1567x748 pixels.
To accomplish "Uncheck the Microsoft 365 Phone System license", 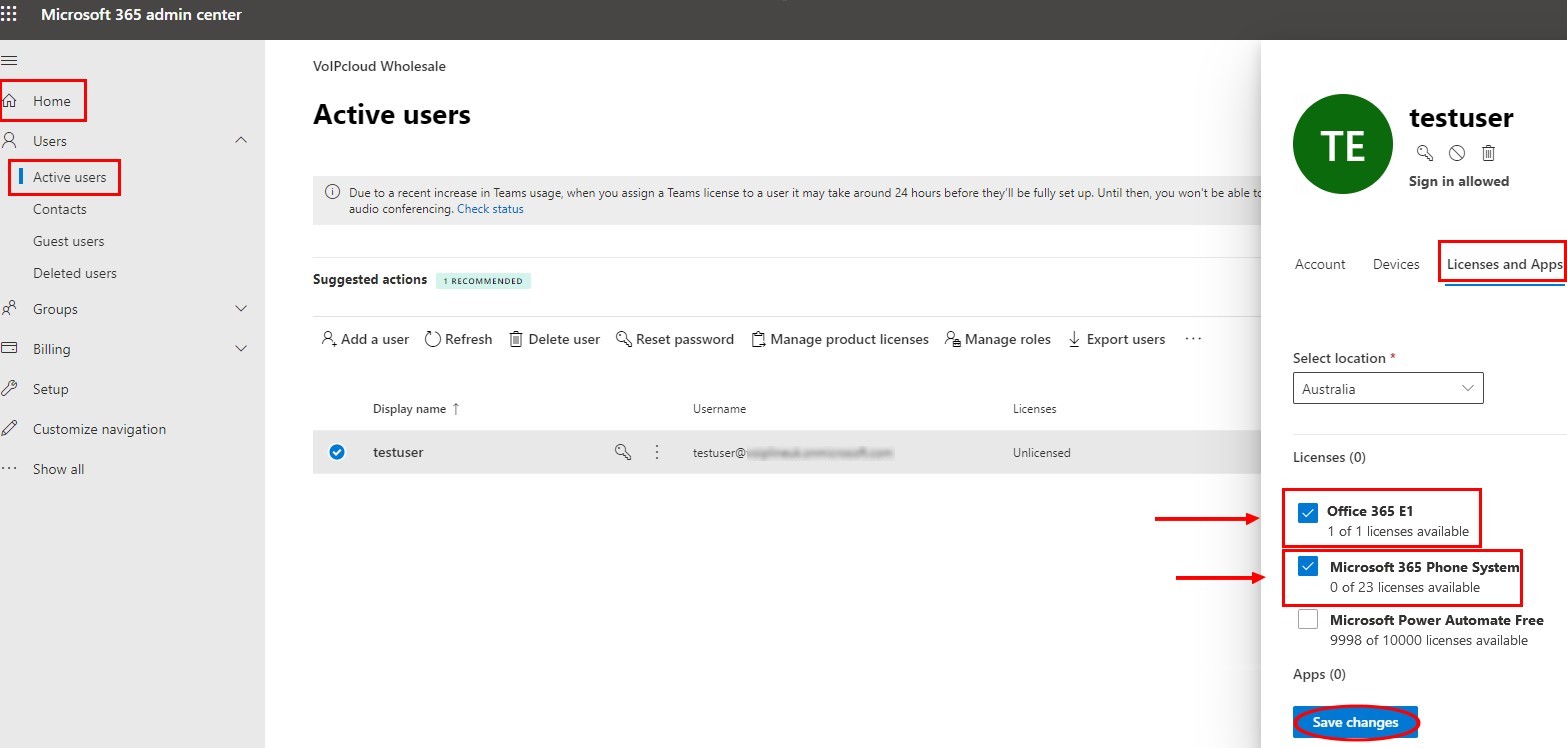I will pyautogui.click(x=1307, y=566).
